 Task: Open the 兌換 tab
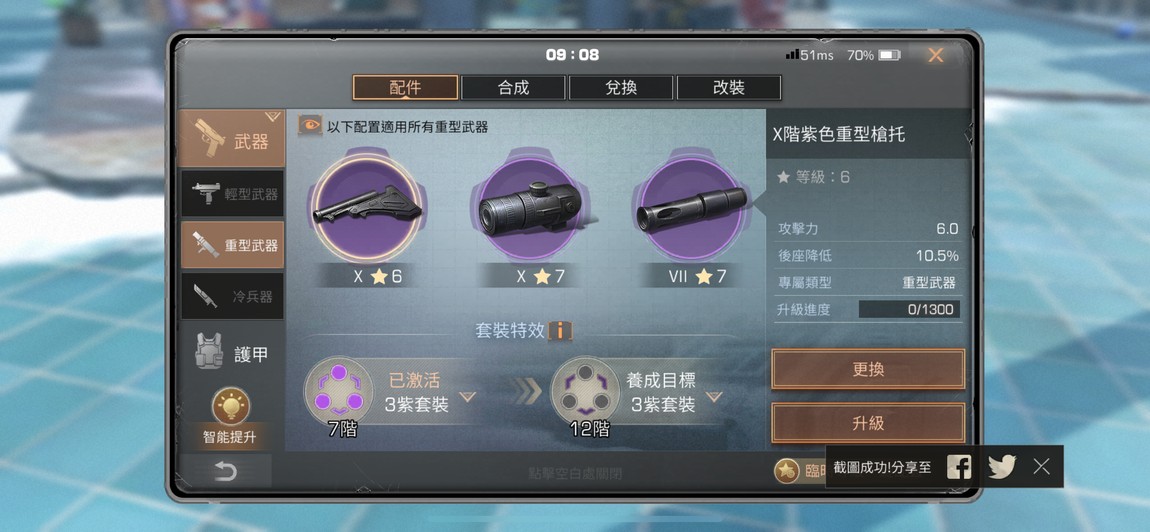click(x=621, y=88)
